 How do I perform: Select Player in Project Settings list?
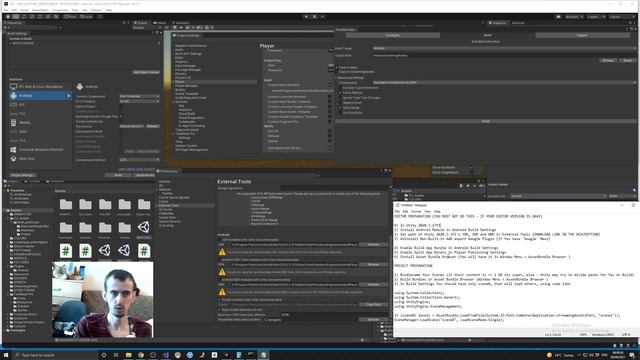click(215, 82)
